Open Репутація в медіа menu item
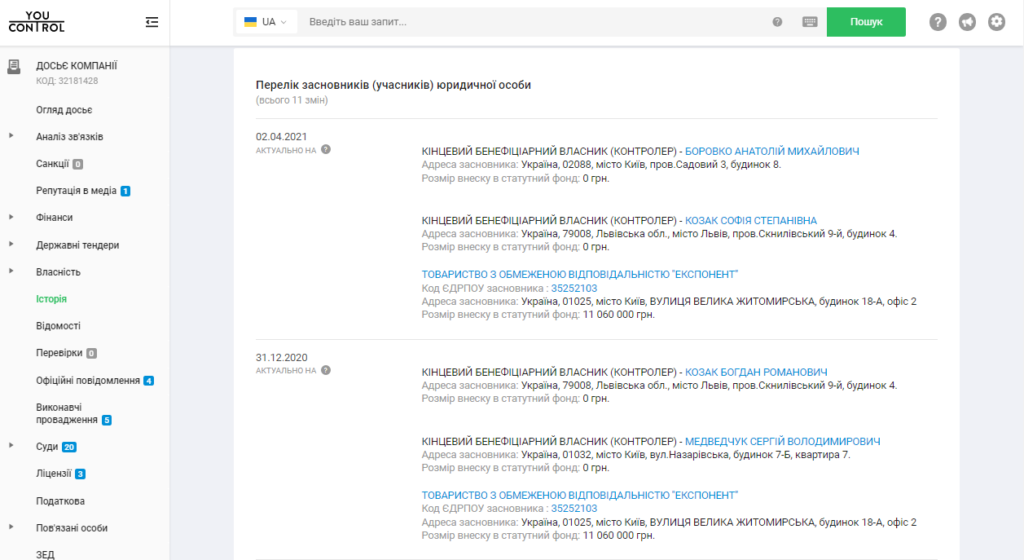The width and height of the screenshot is (1024, 560). [76, 191]
